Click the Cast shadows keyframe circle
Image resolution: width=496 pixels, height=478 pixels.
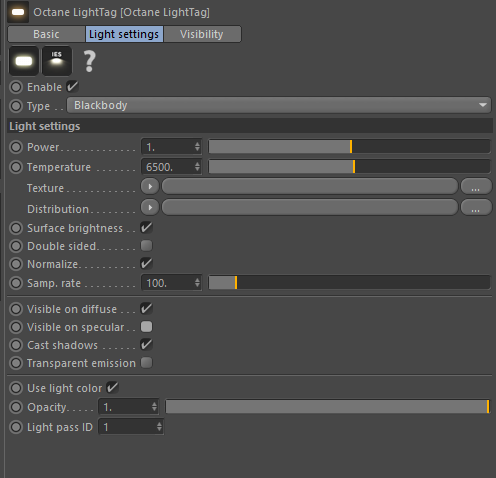(x=16, y=345)
